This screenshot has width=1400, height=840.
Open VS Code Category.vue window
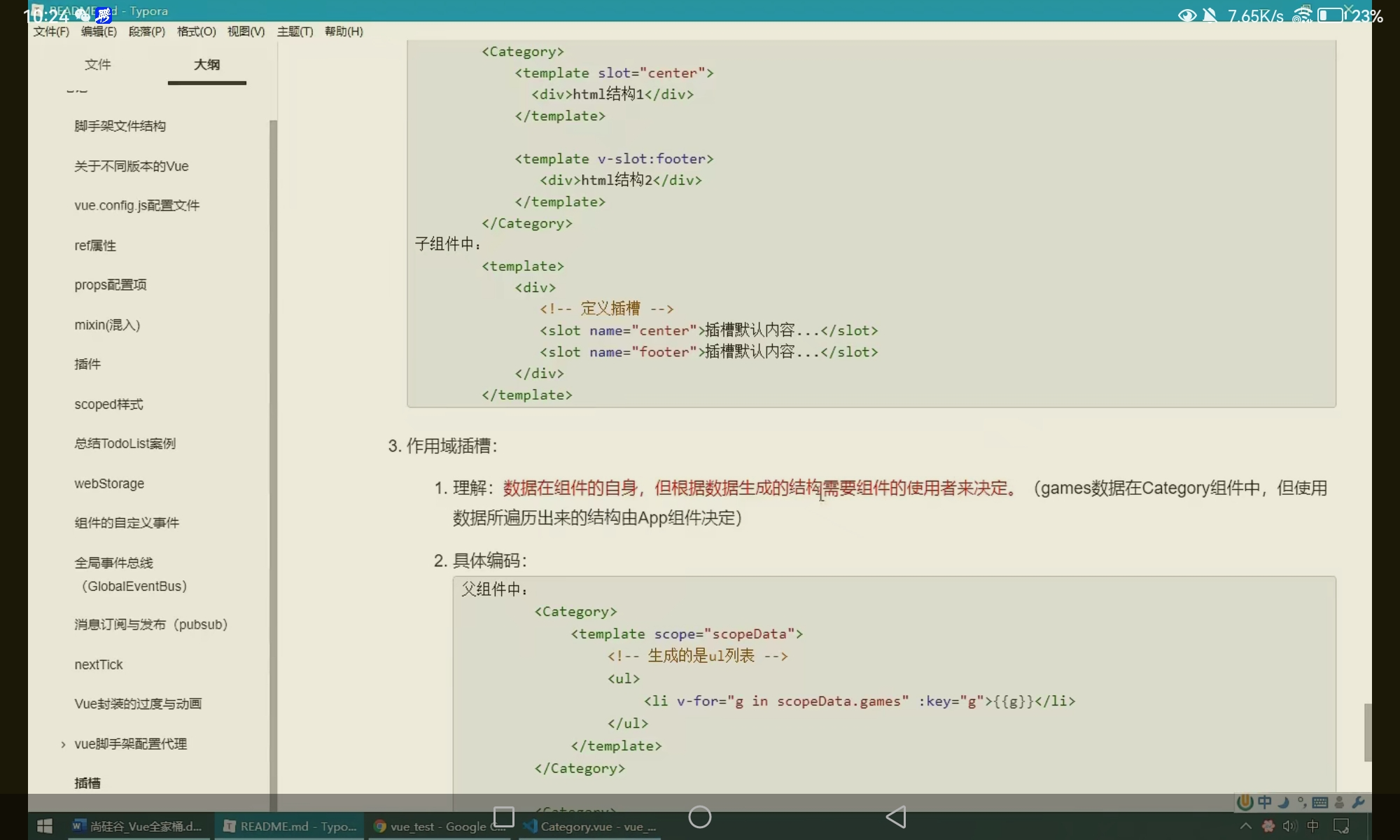point(591,826)
